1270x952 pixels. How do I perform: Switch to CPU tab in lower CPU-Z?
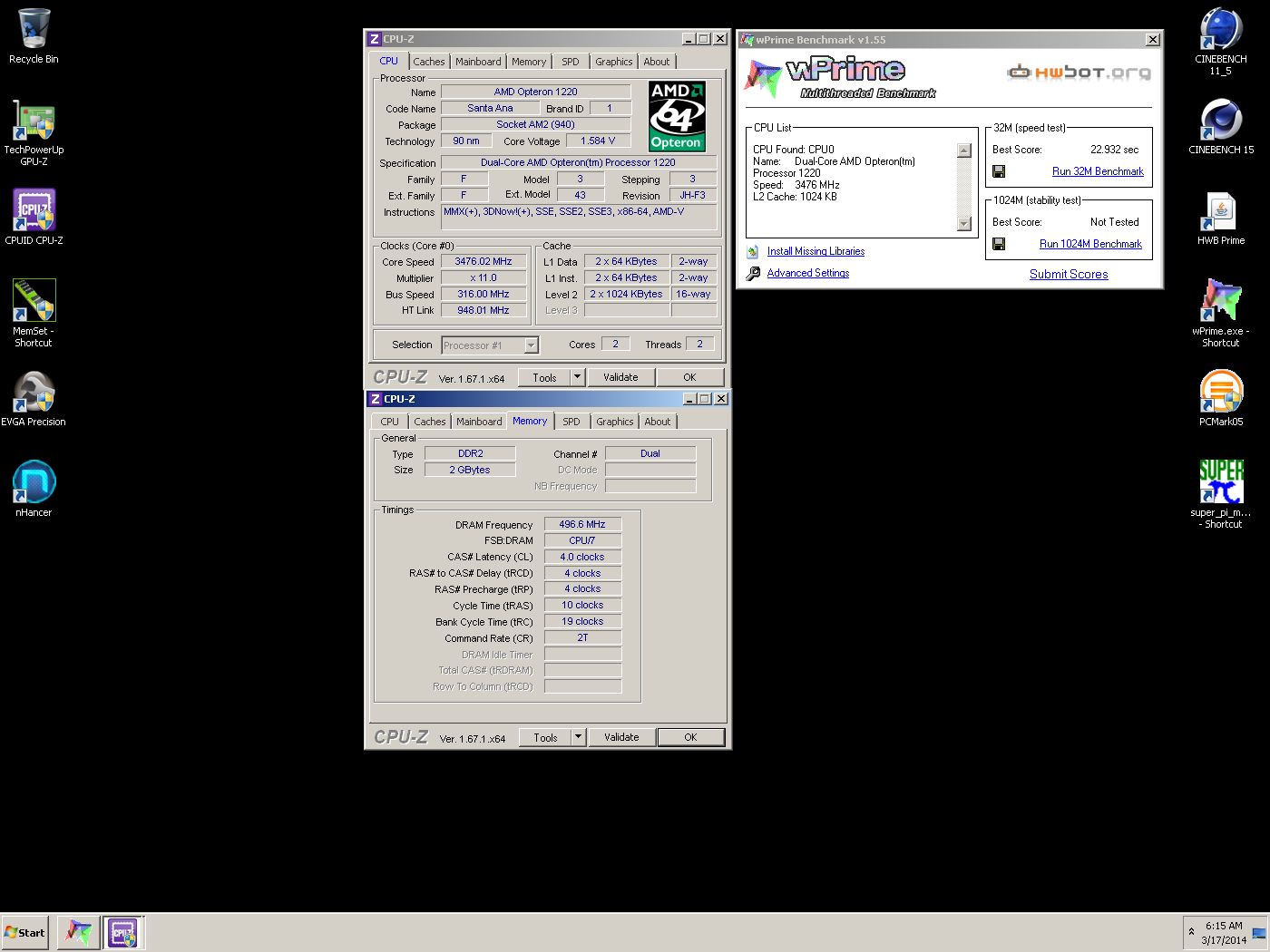390,422
